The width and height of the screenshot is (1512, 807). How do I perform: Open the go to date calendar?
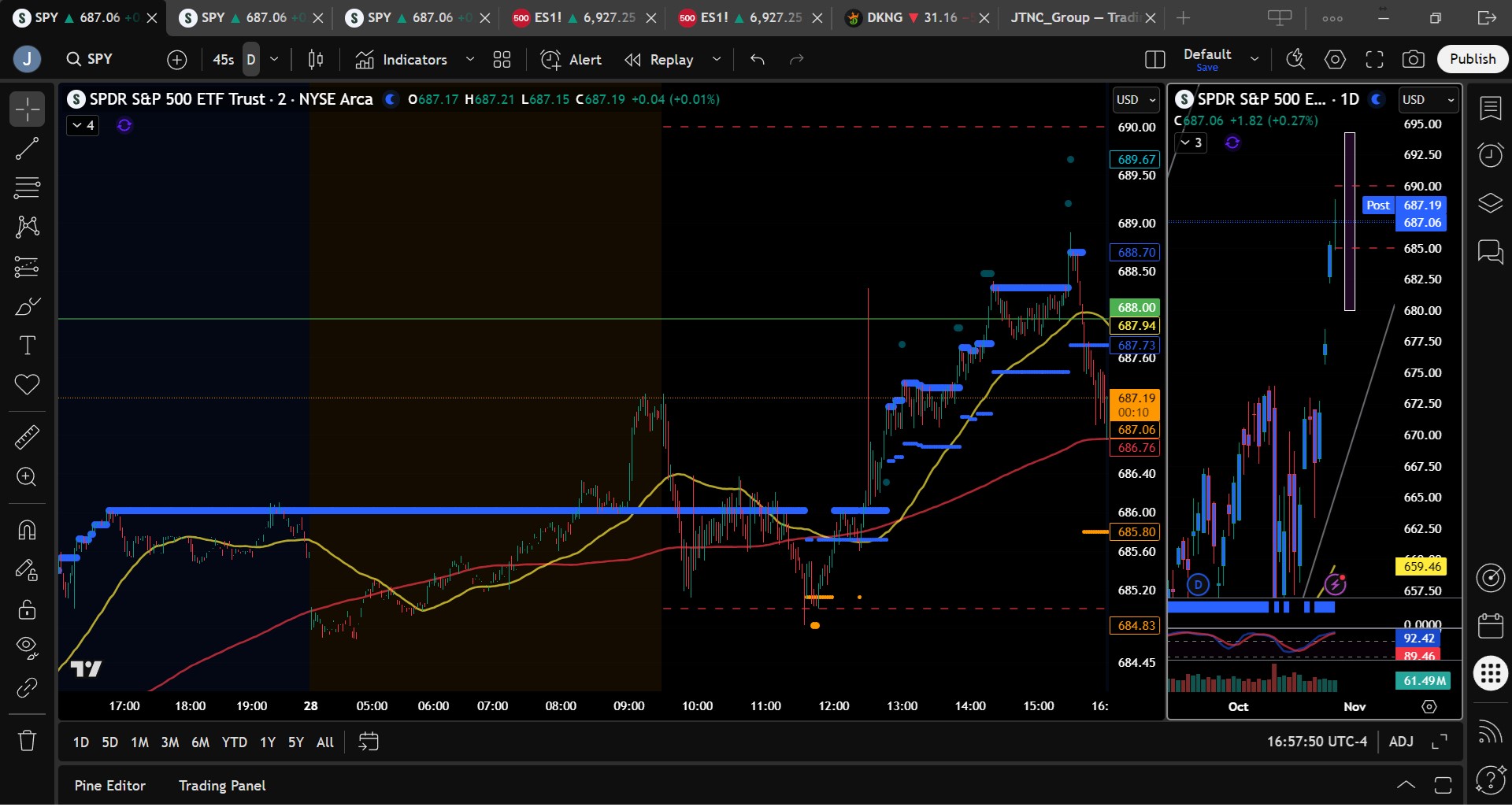369,742
